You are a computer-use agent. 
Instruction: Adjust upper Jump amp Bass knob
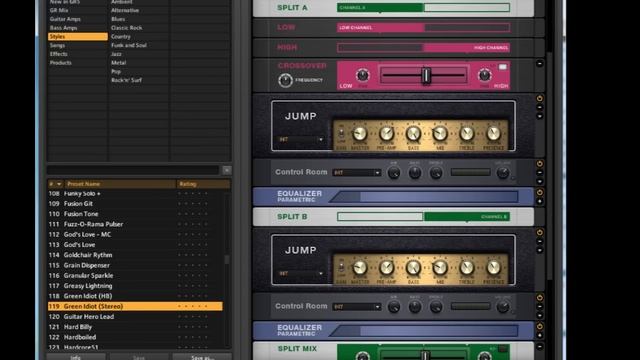(x=413, y=133)
